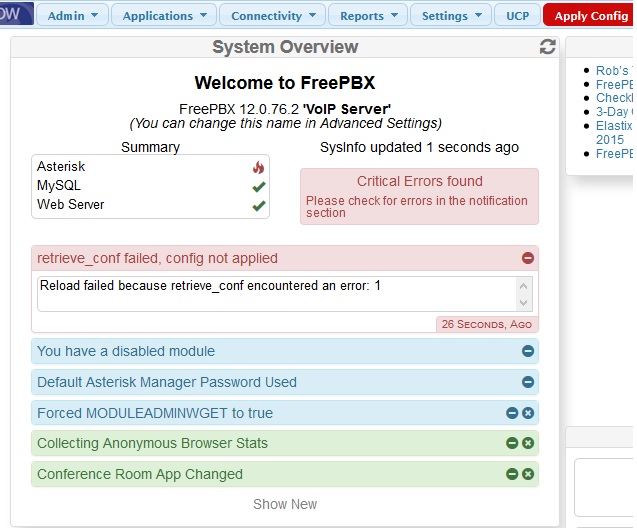Click 'retrieve_conf failed, config not applied' header
637x532 pixels.
pos(285,258)
